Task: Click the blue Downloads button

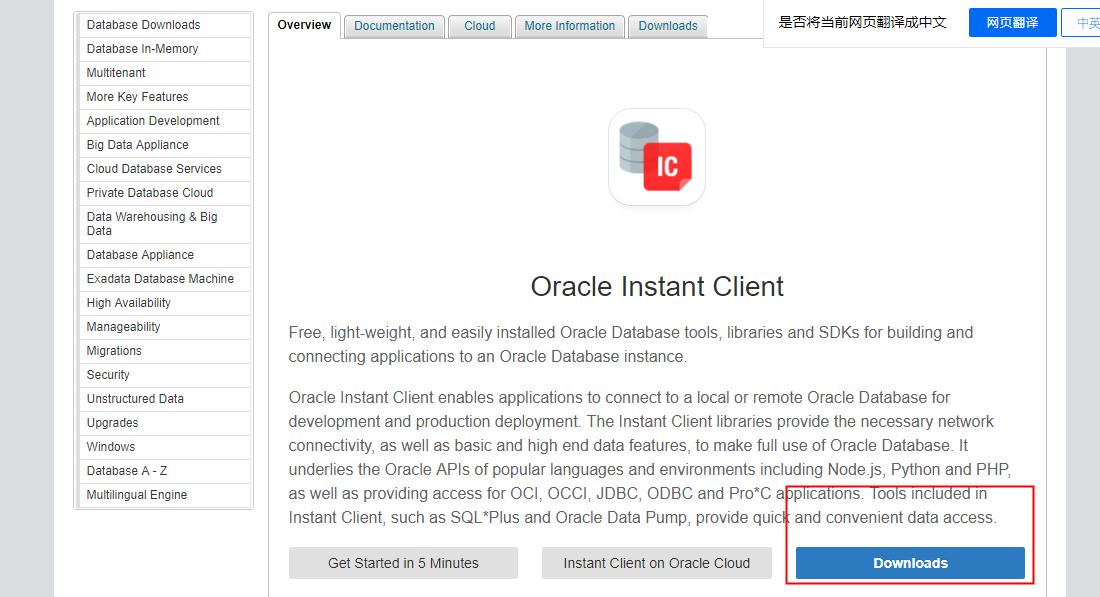Action: point(910,563)
